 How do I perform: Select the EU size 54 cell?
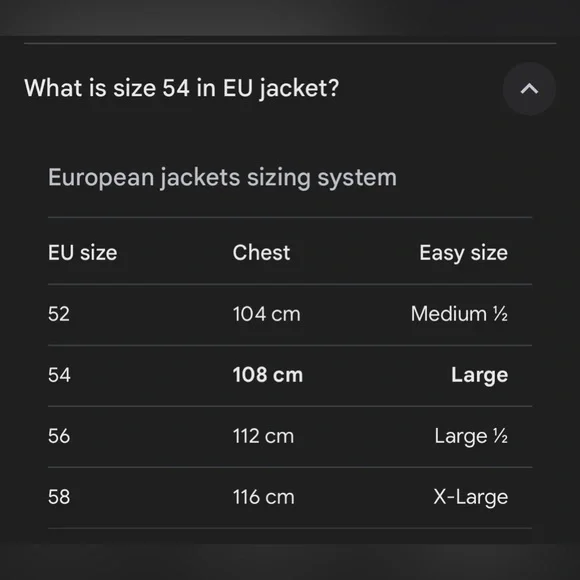tap(59, 375)
